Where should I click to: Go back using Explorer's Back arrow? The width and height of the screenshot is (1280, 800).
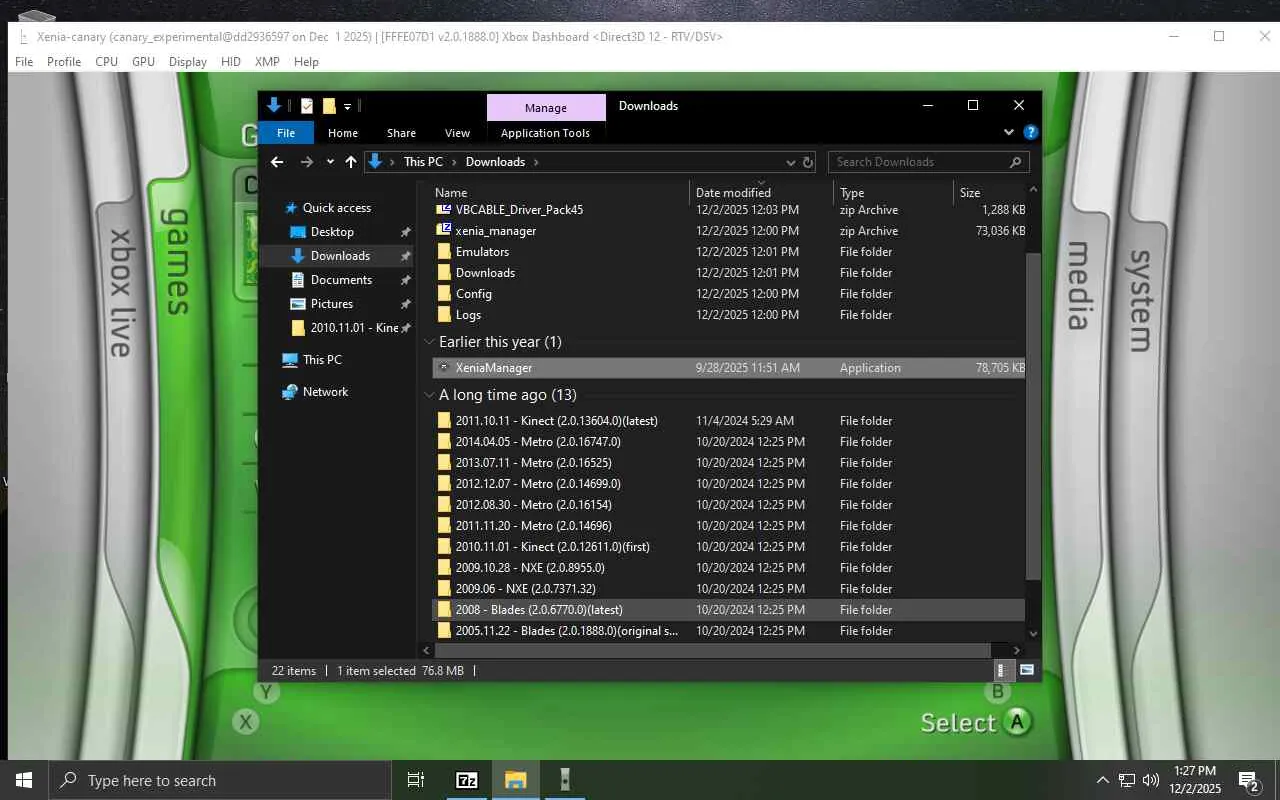click(277, 162)
